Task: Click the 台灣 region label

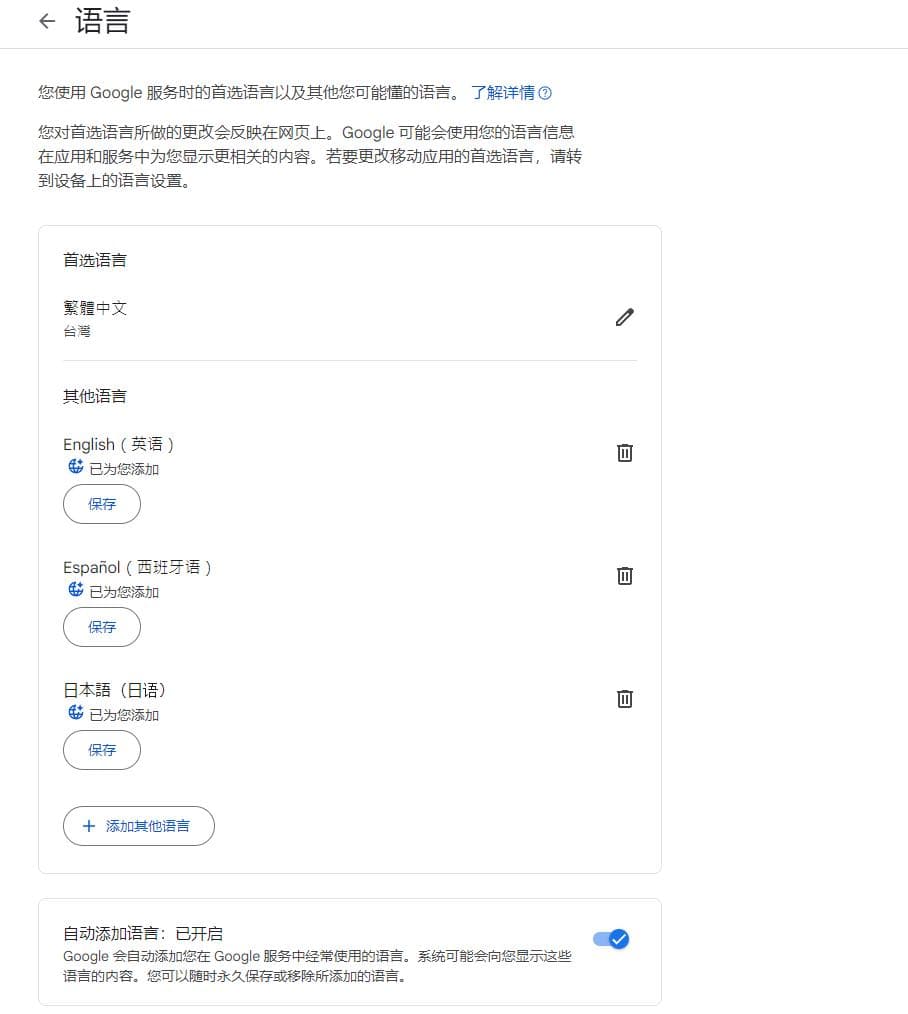Action: coord(77,332)
